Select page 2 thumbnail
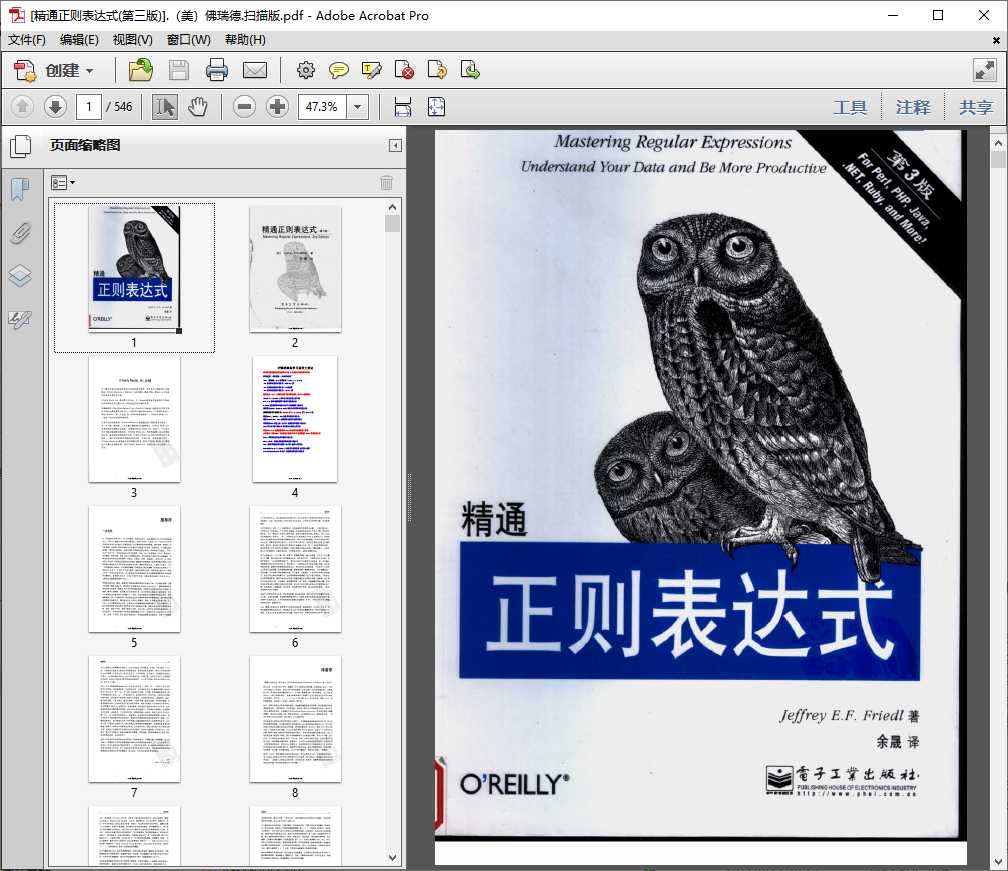The height and width of the screenshot is (871, 1008). click(295, 269)
